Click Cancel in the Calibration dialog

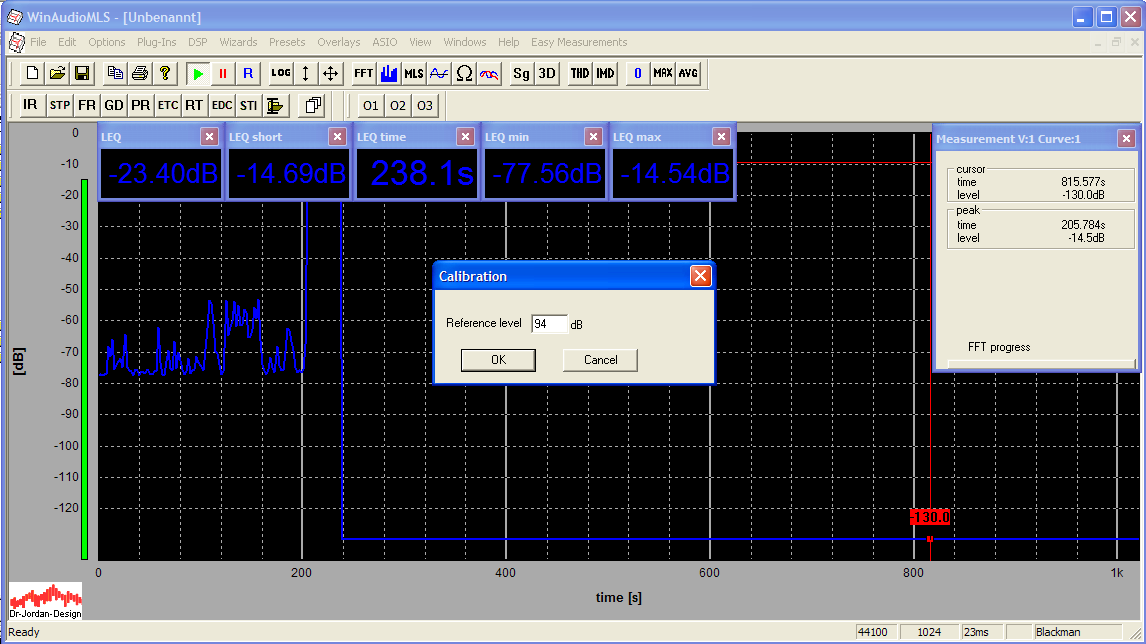click(x=600, y=360)
